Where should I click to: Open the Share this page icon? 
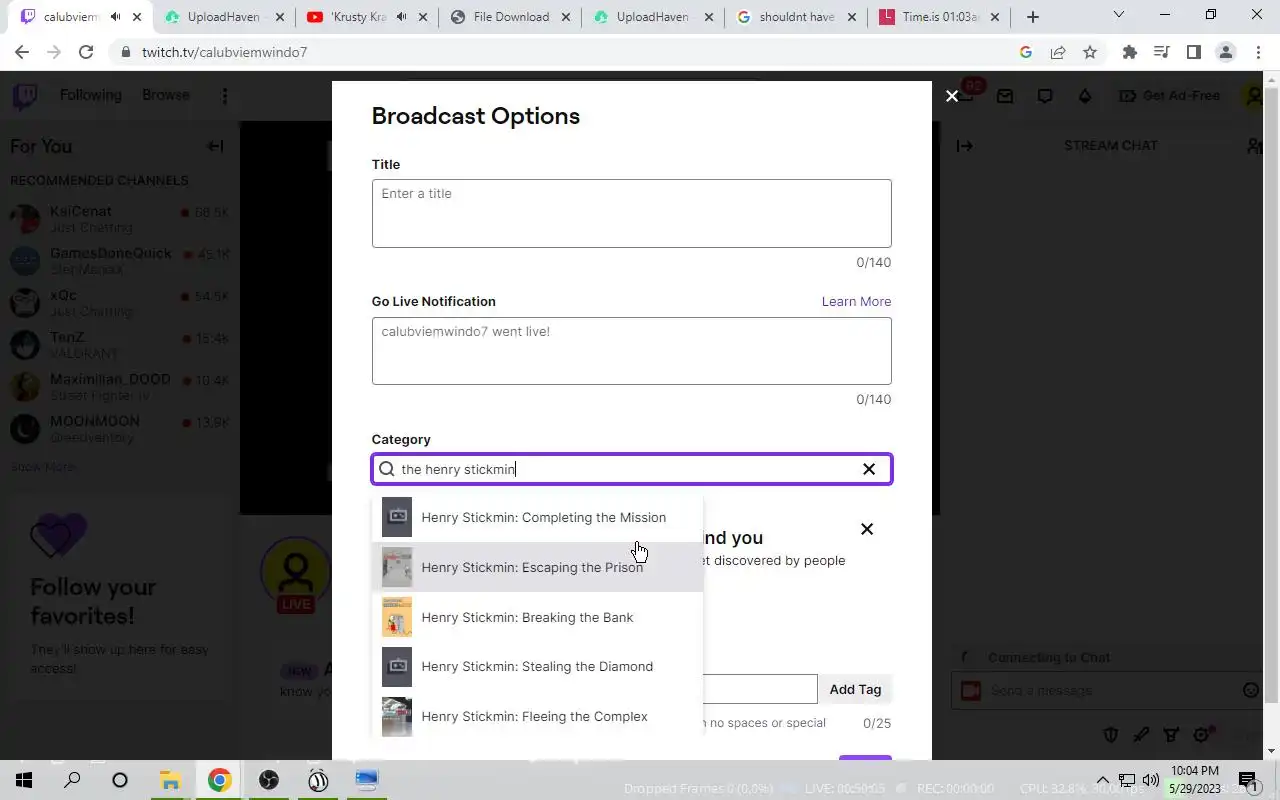[1058, 52]
